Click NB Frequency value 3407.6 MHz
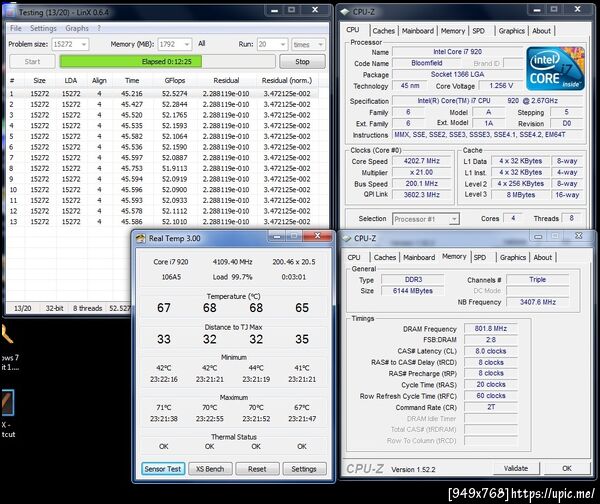 pos(538,302)
